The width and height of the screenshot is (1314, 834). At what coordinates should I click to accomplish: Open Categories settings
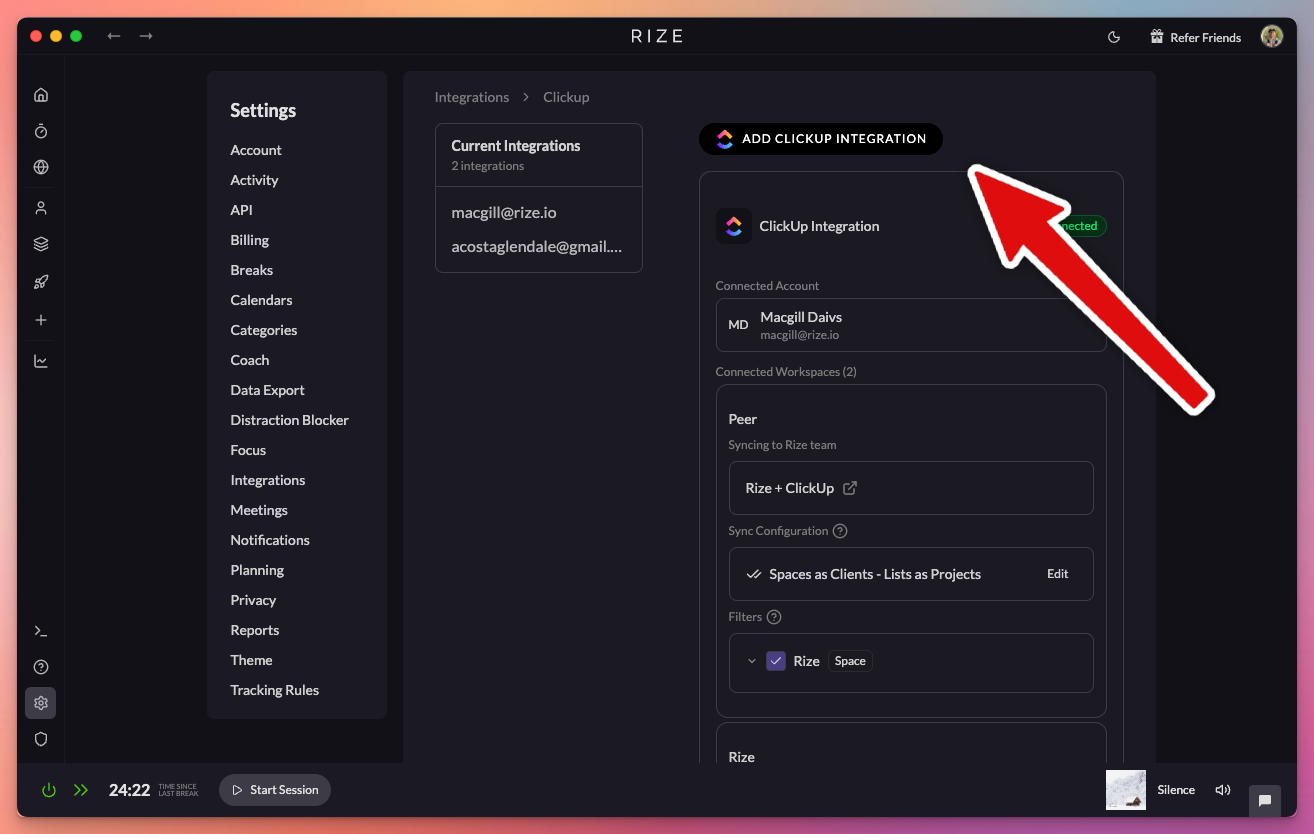(263, 330)
